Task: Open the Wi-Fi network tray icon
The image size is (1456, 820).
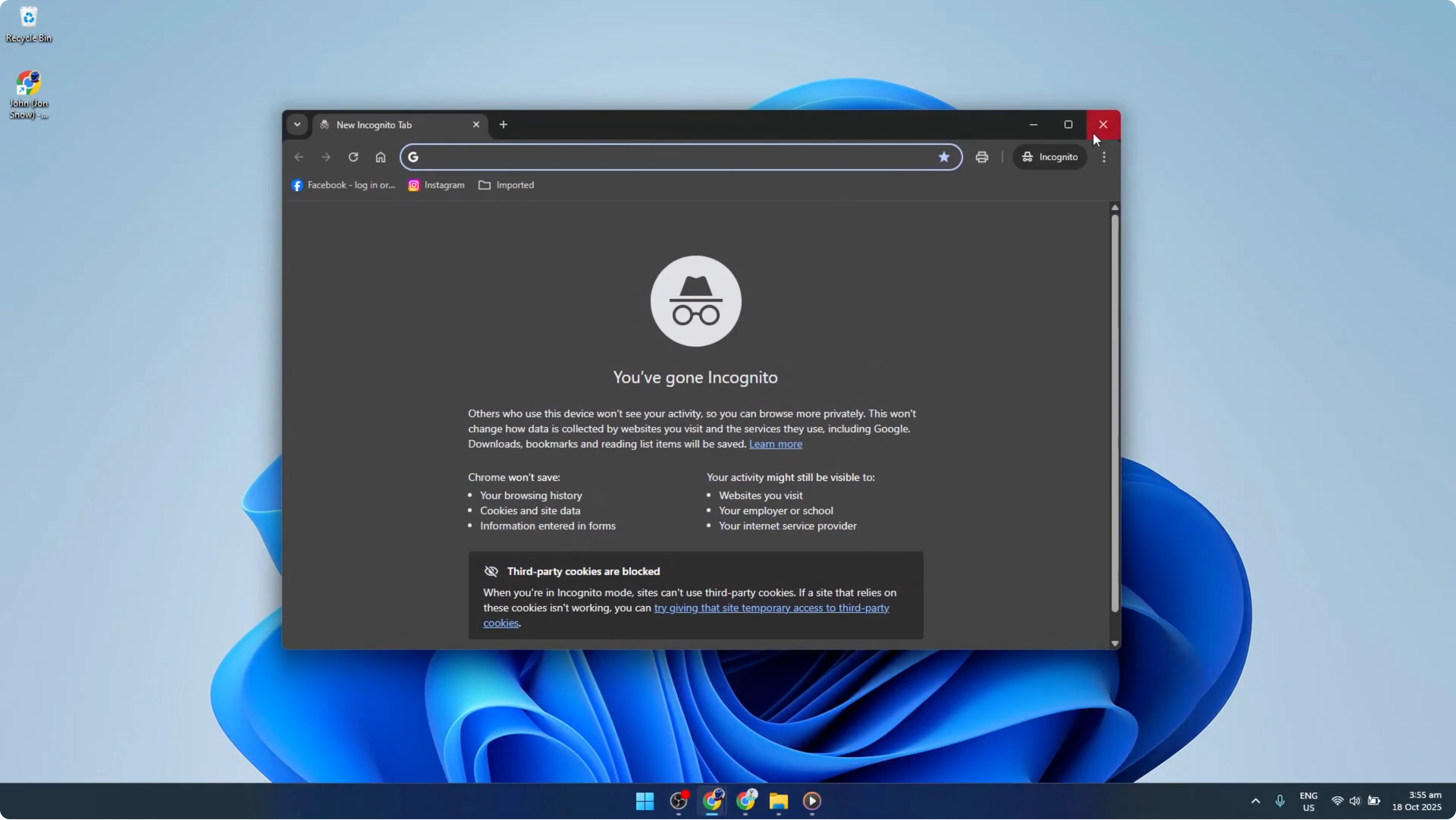Action: pyautogui.click(x=1337, y=802)
